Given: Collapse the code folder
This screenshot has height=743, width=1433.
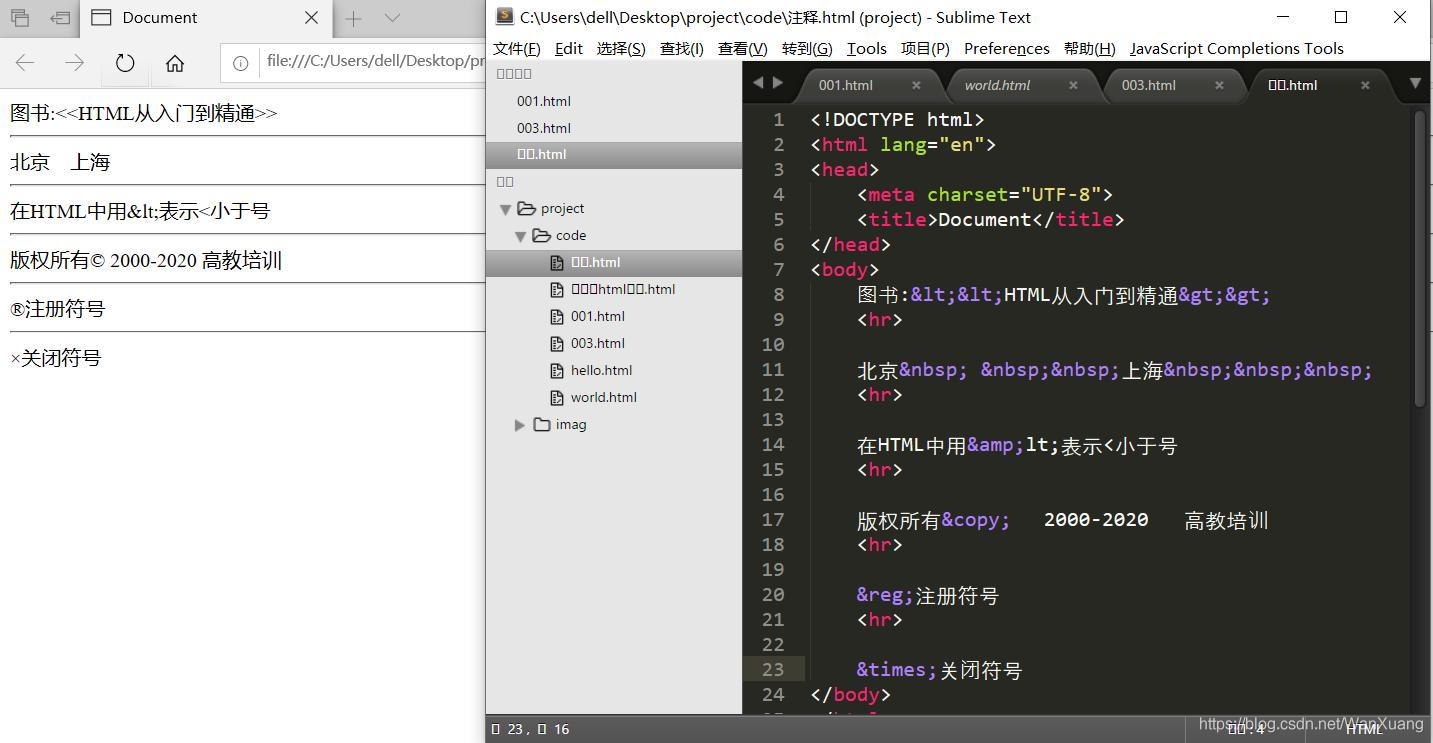Looking at the screenshot, I should tap(520, 236).
